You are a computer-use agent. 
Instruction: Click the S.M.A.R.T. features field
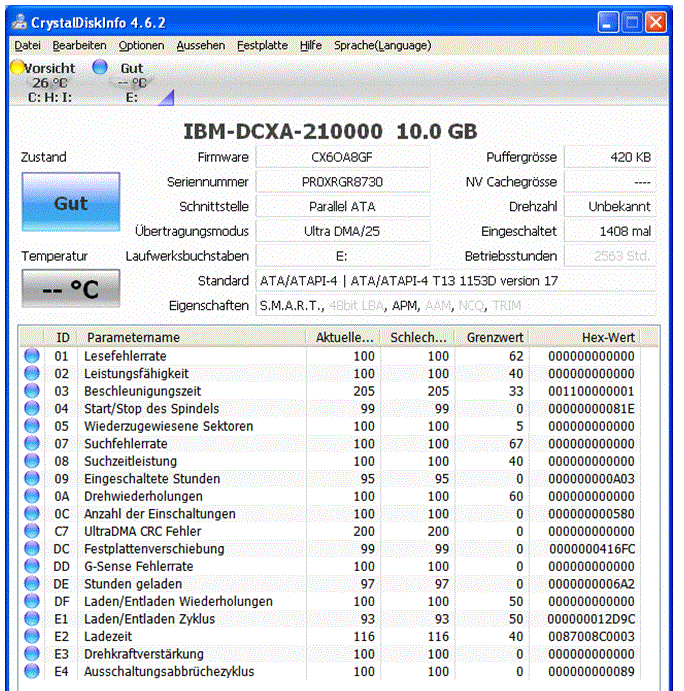[x=456, y=305]
